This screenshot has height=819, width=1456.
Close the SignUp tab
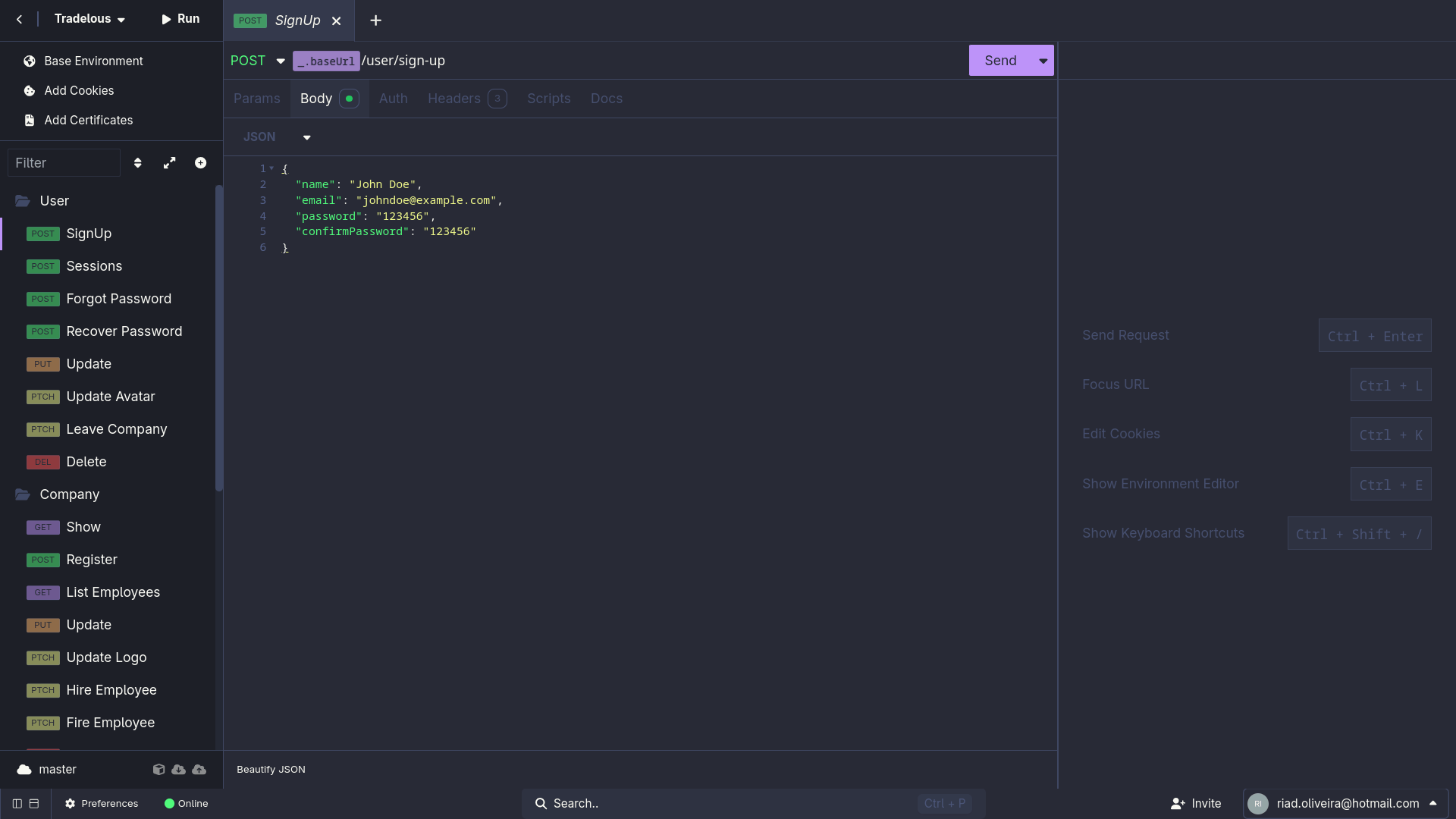coord(336,21)
